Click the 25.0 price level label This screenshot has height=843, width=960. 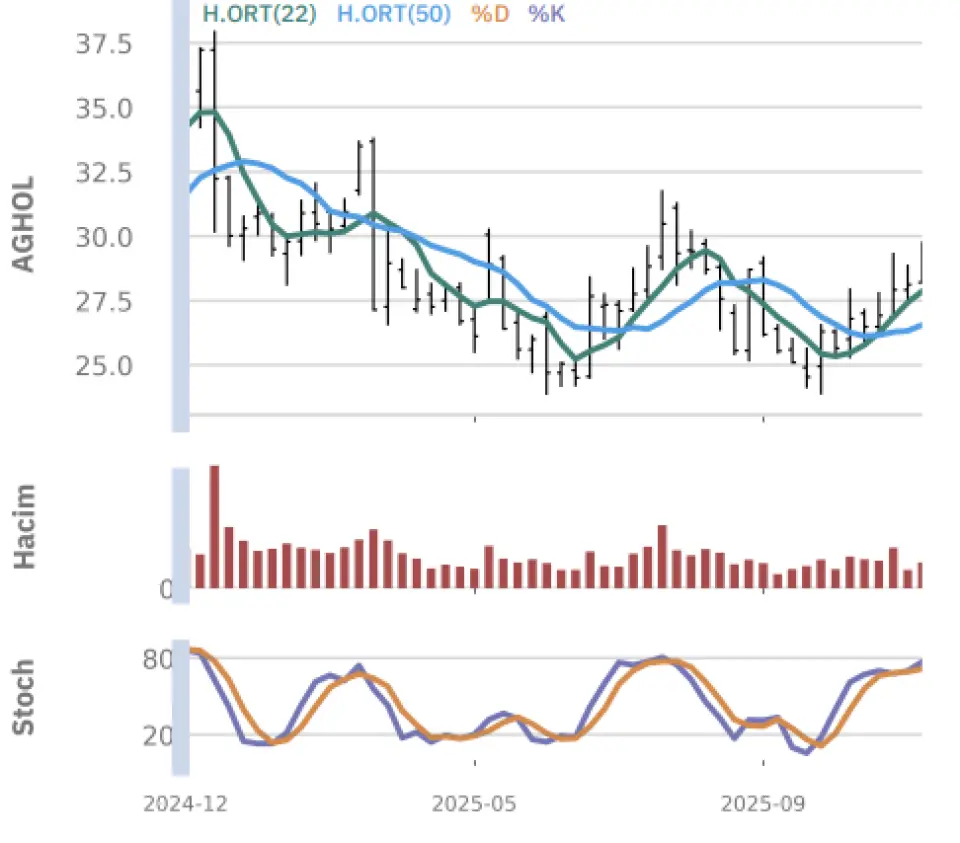click(104, 365)
